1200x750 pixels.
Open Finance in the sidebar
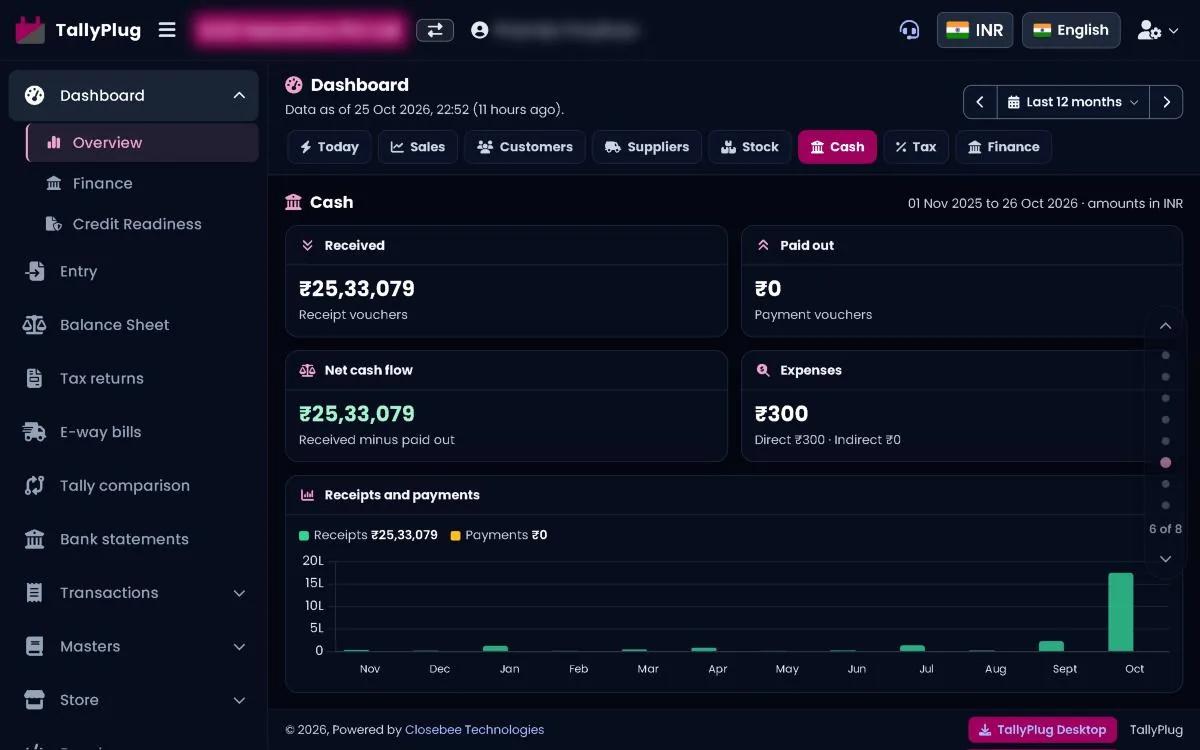click(x=142, y=184)
